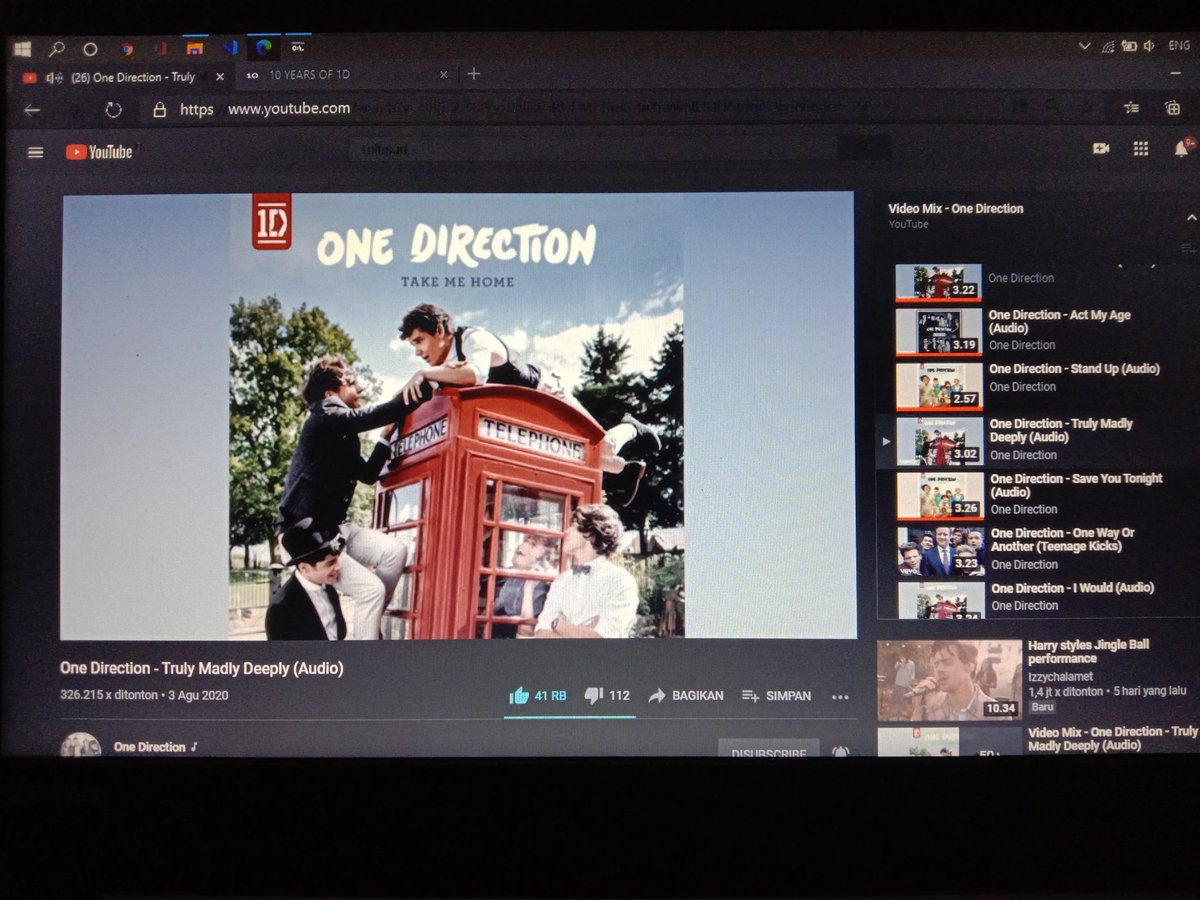1200x900 pixels.
Task: Save video to playlist with SIMPAN
Action: pyautogui.click(x=776, y=695)
